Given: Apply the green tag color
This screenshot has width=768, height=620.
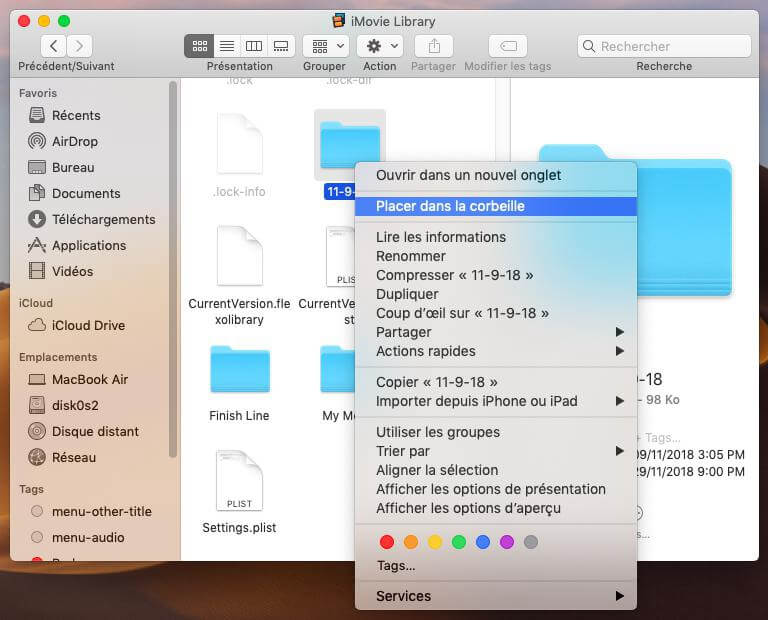Looking at the screenshot, I should click(459, 542).
